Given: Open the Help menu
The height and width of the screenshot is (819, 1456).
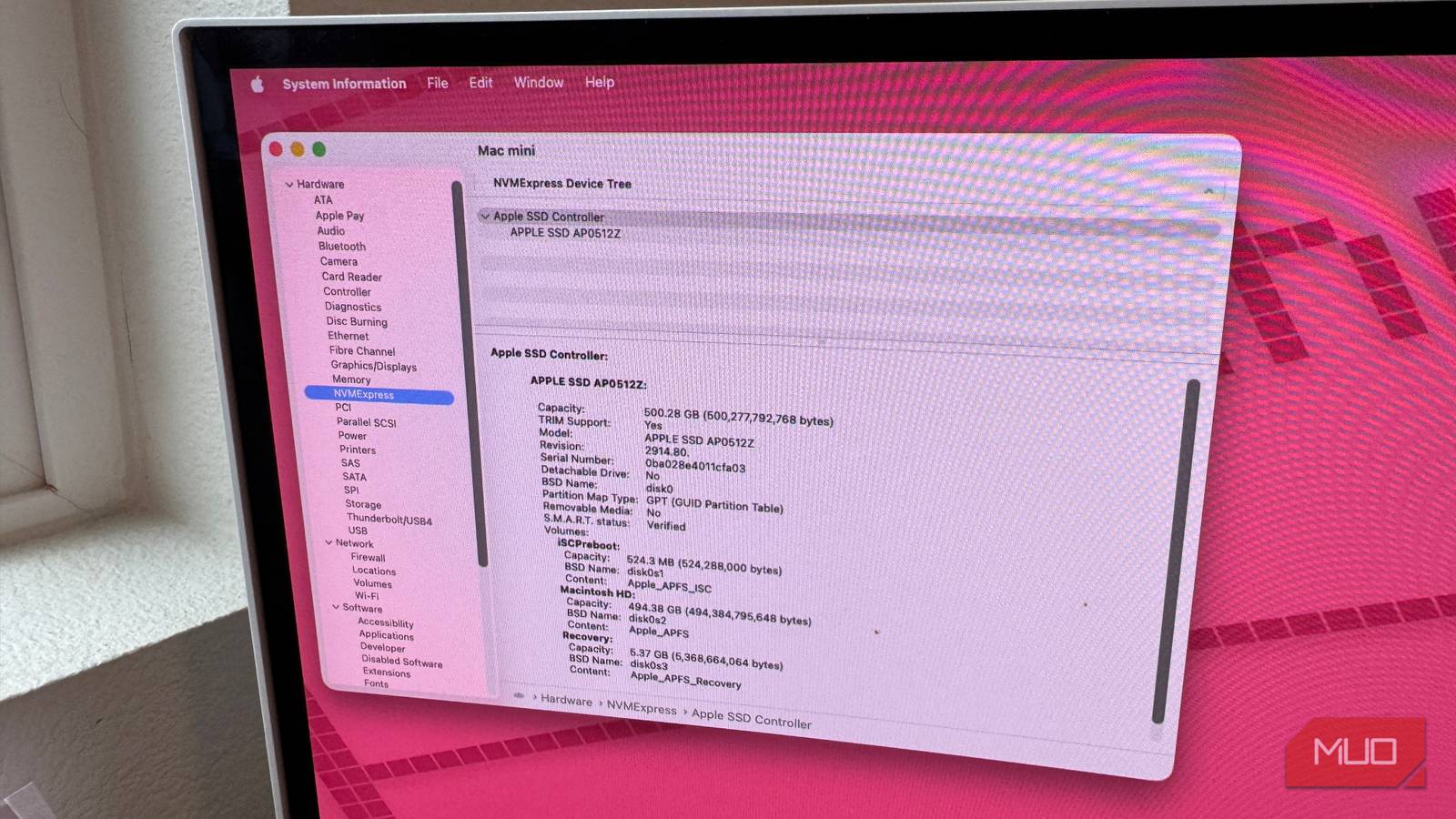Looking at the screenshot, I should 600,82.
